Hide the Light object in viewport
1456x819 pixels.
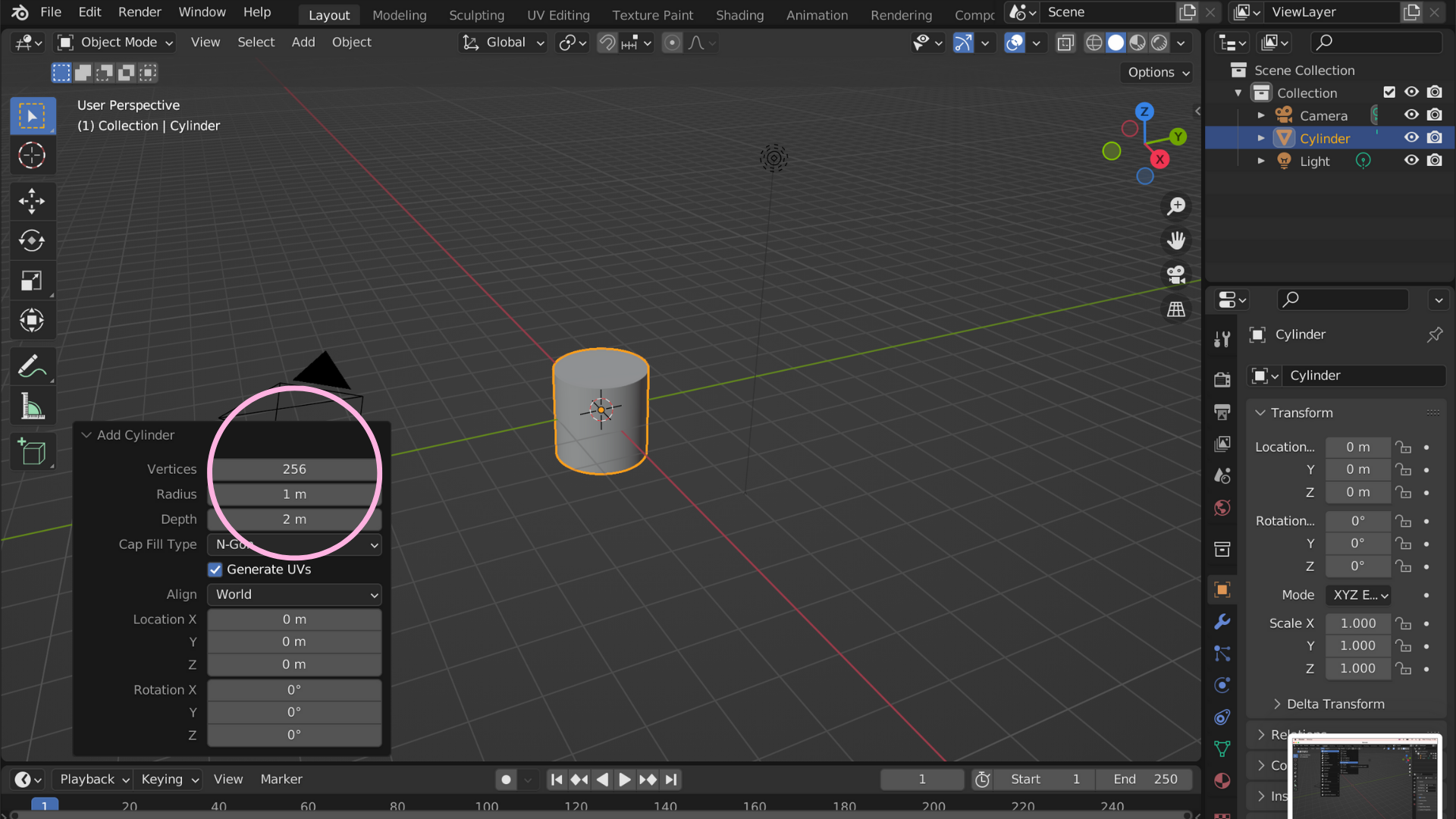(x=1411, y=160)
